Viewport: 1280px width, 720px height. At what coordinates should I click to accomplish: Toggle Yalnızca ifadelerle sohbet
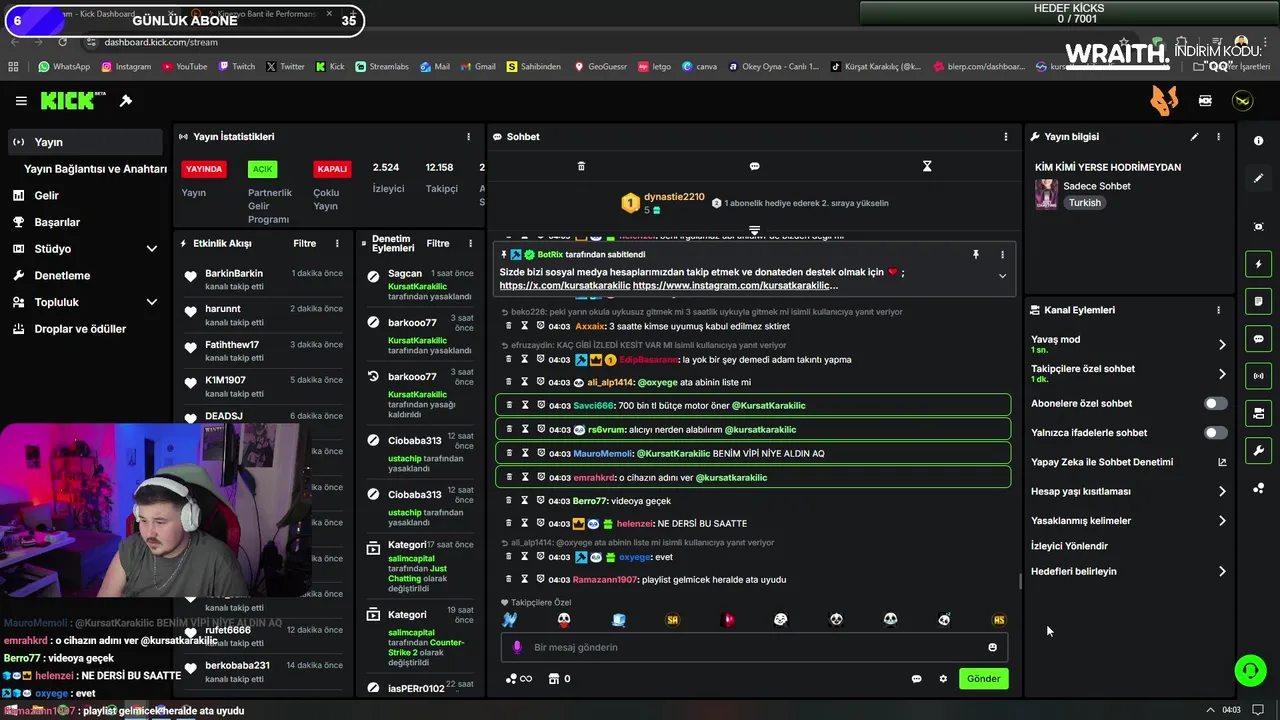1215,433
